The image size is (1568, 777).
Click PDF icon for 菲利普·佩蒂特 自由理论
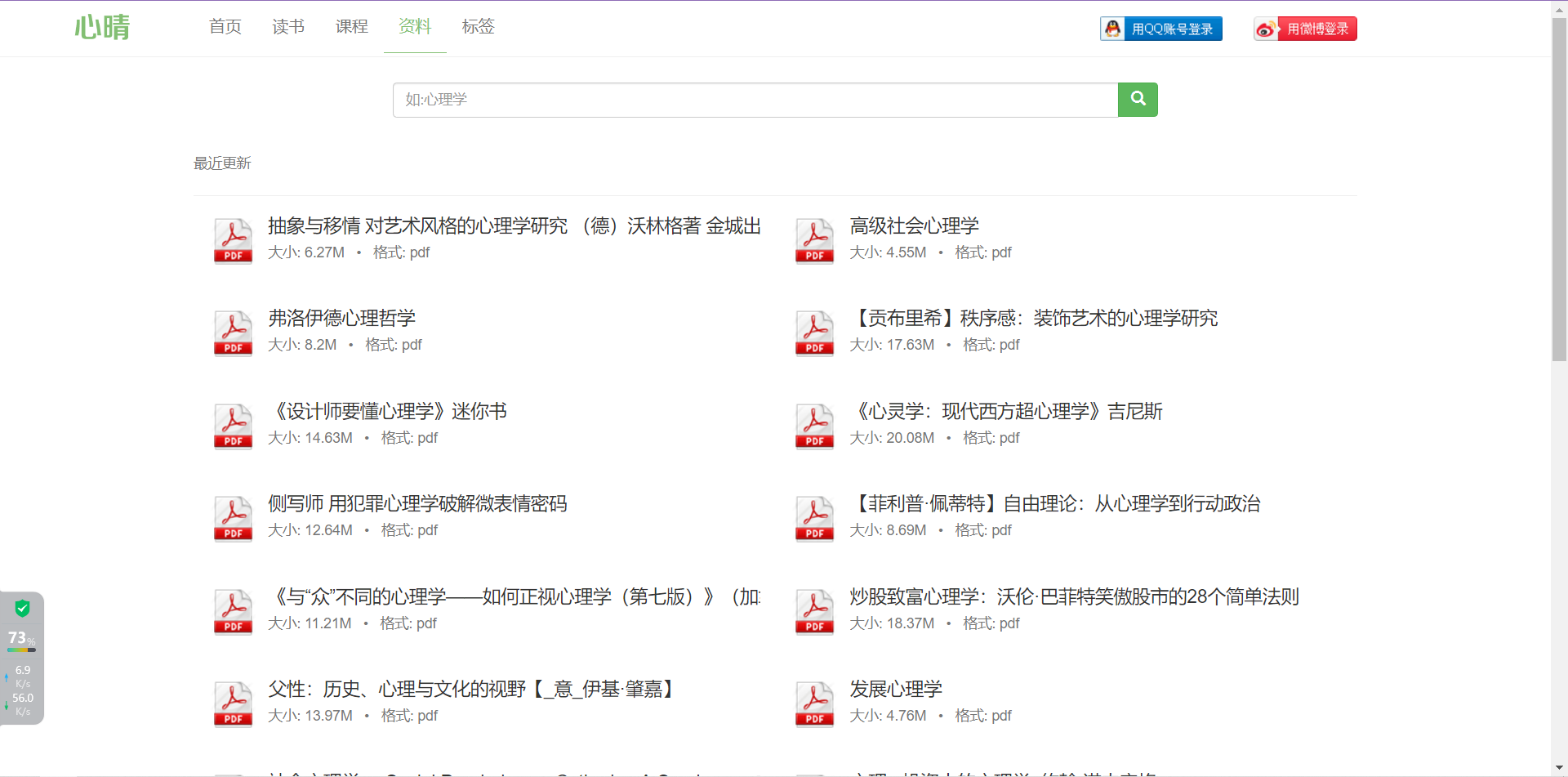click(815, 518)
